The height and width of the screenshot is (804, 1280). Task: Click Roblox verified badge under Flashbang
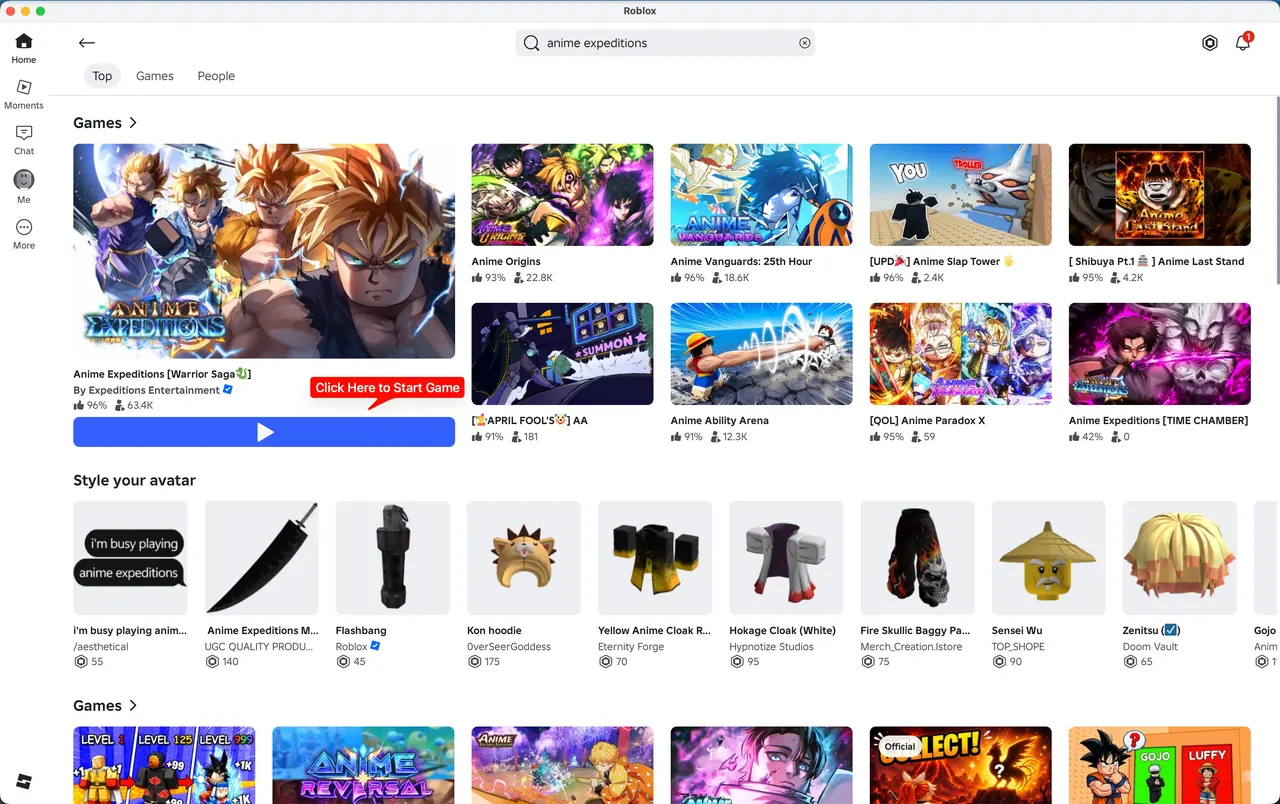tap(376, 646)
